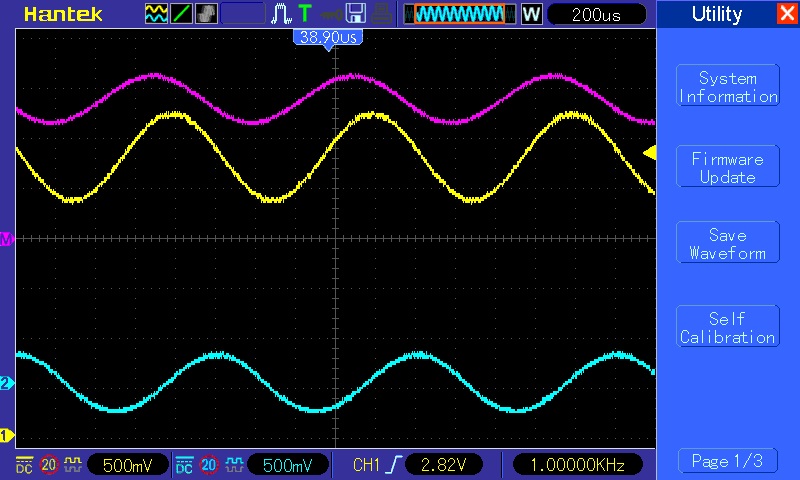Click the yellow trigger level arrow marker
The width and height of the screenshot is (800, 480).
(x=649, y=153)
